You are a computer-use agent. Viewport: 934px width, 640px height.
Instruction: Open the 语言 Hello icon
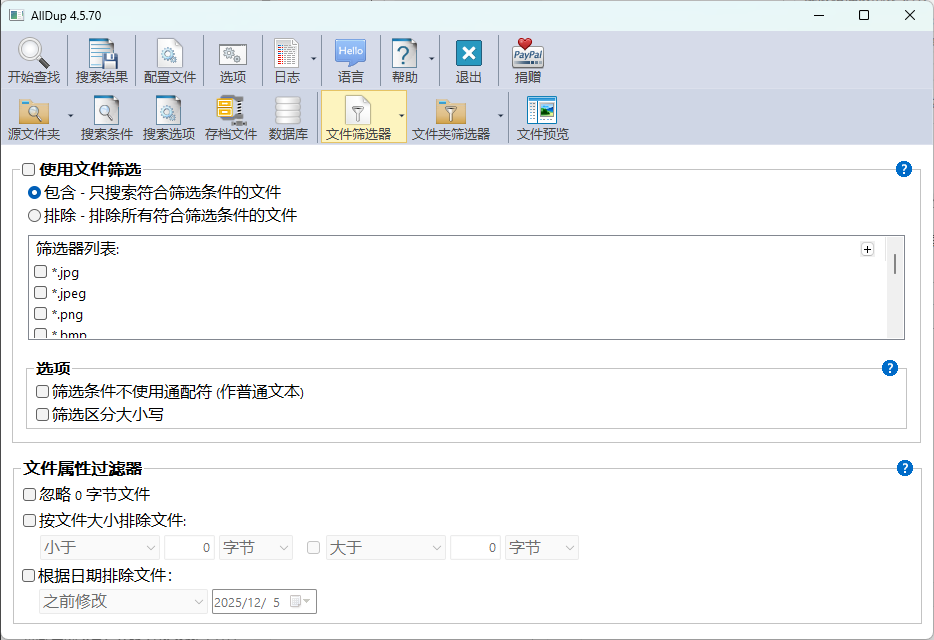[x=350, y=54]
